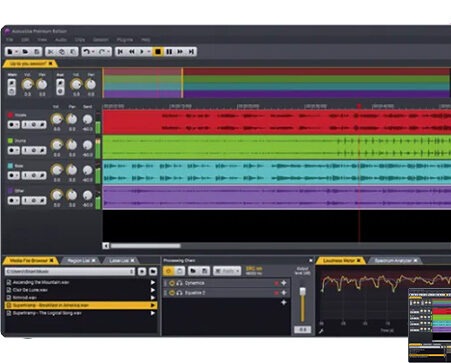Viewport: 451px width, 363px height.
Task: Click the horizontal timeline scrollbar thumb
Action: coord(146,246)
